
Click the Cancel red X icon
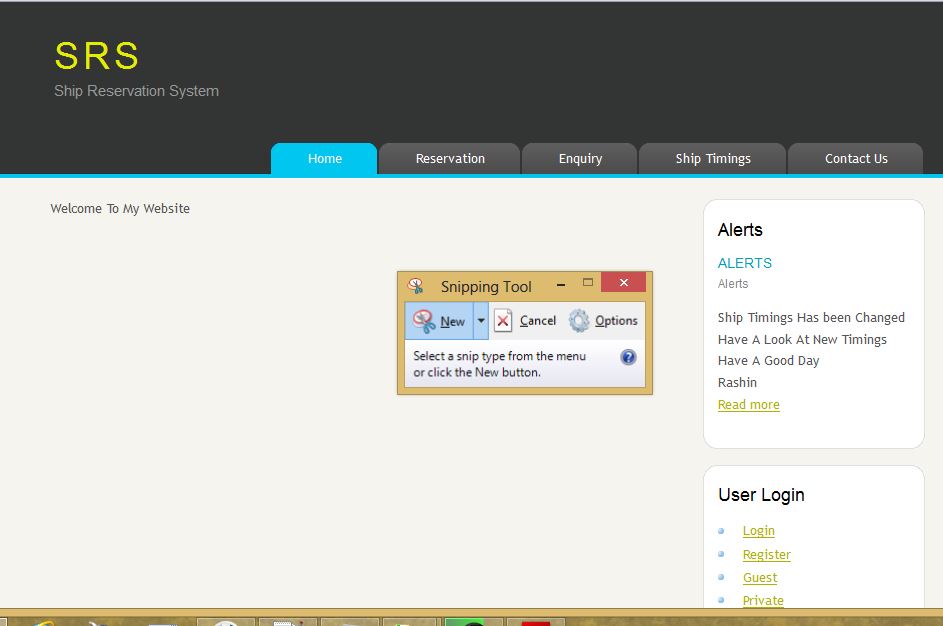pos(503,321)
